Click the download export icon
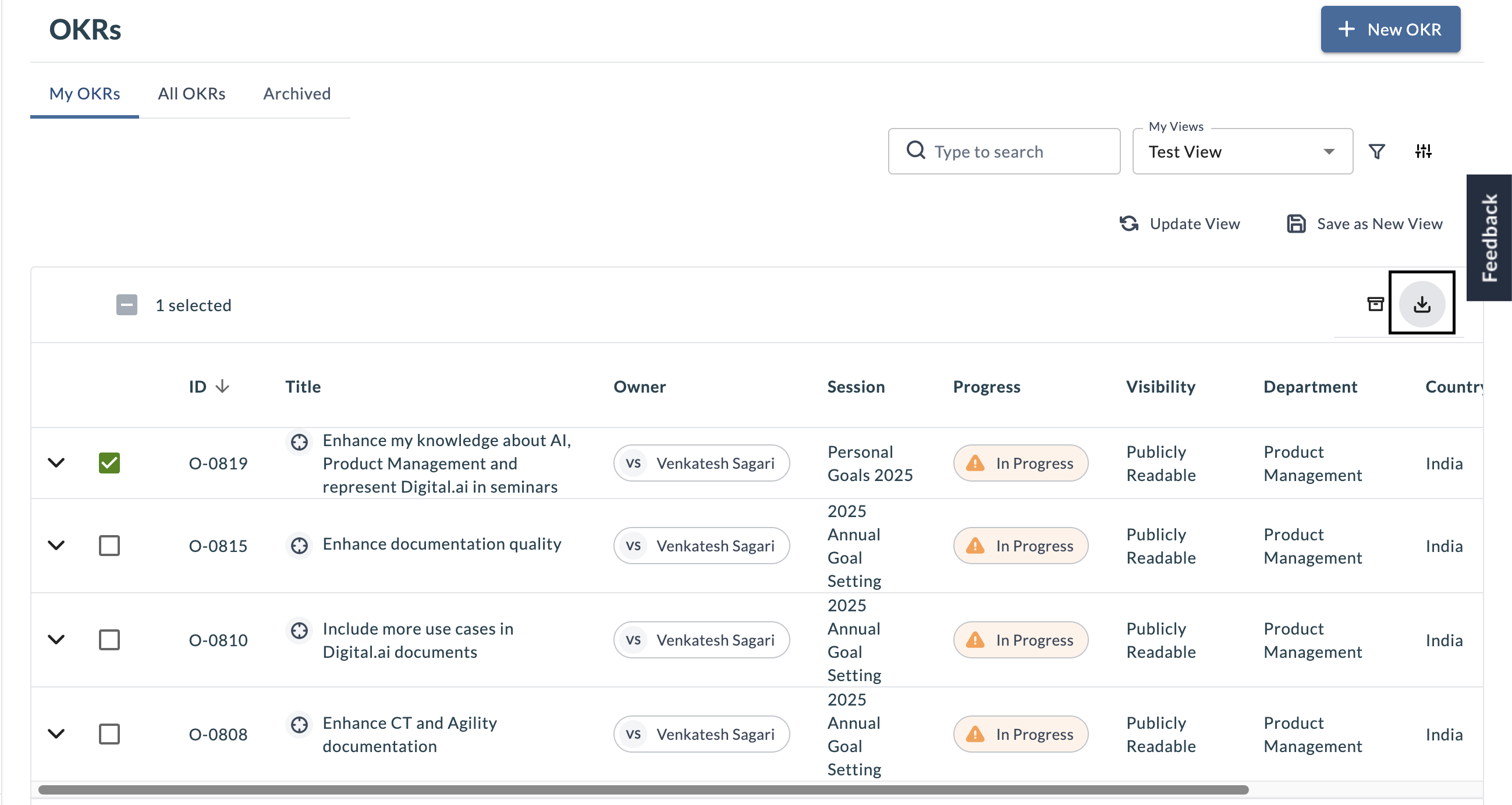Screen dimensions: 1512x805 pyautogui.click(x=1422, y=304)
